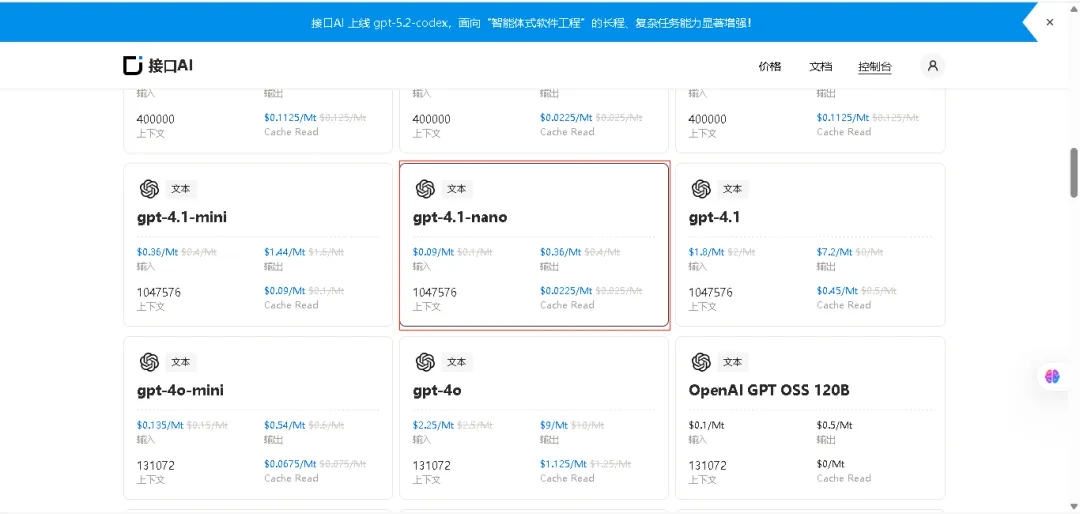
Task: Click the $7.2/Mt output price on gpt-4.1
Action: (834, 252)
